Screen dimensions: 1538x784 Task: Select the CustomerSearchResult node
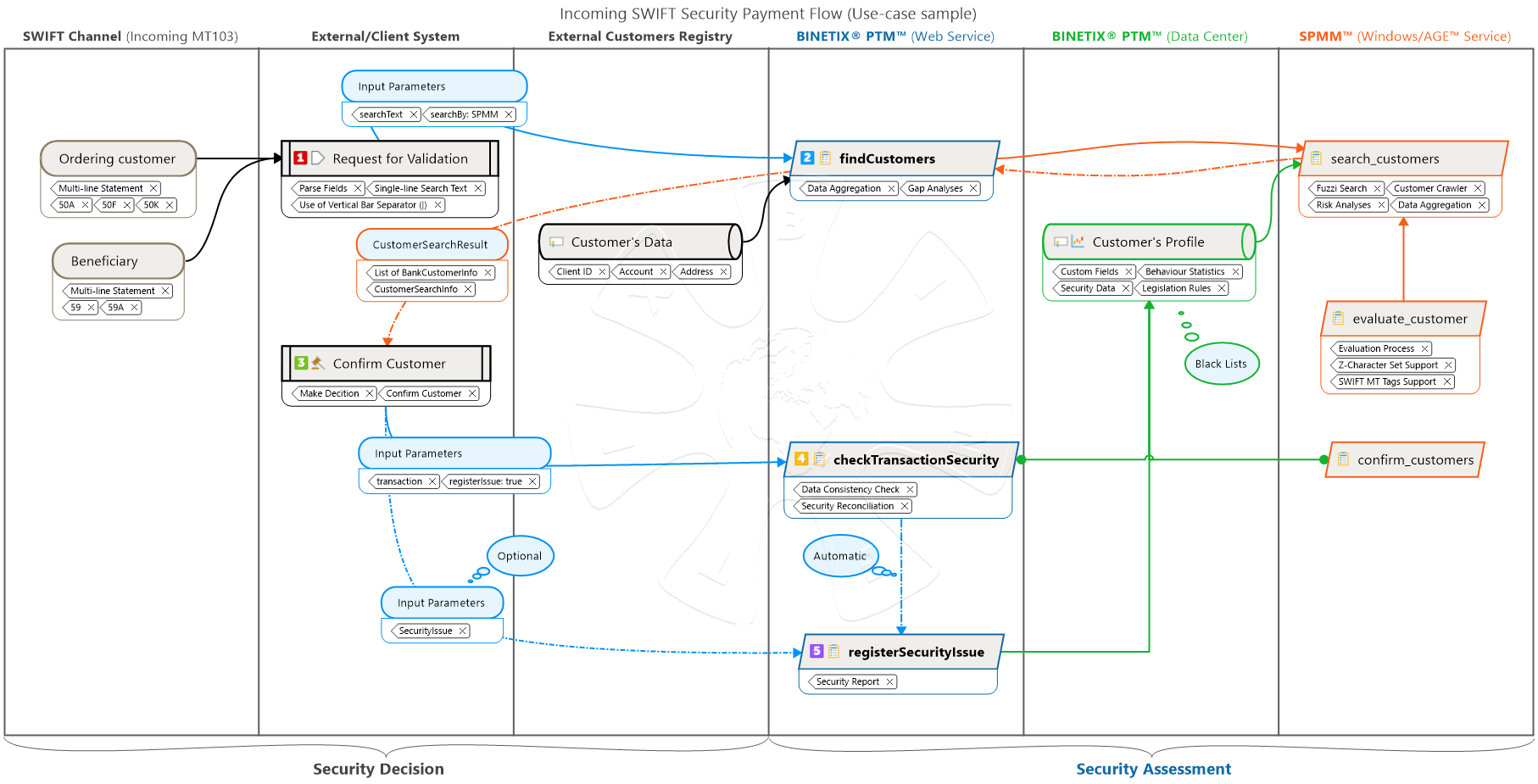point(432,244)
